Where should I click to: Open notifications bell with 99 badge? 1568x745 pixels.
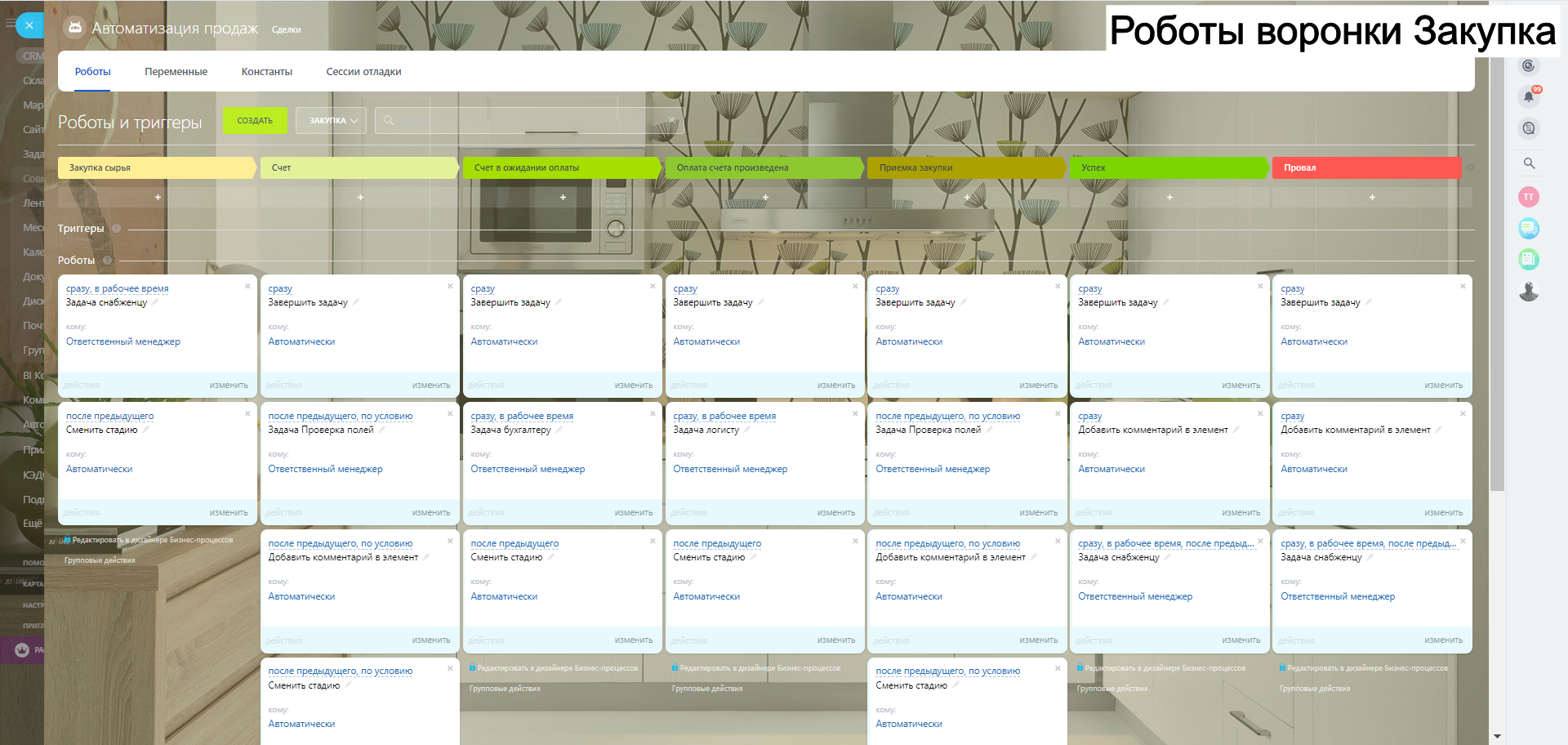tap(1529, 96)
